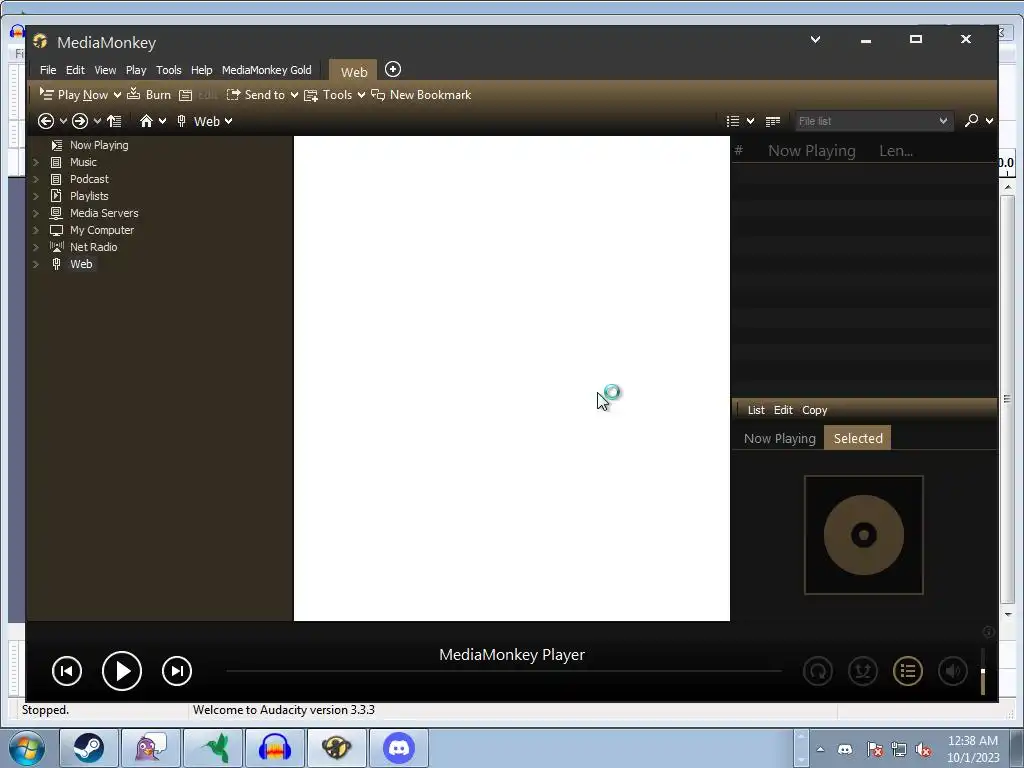Click the Play Now toolbar button
Image resolution: width=1024 pixels, height=768 pixels.
tap(74, 95)
